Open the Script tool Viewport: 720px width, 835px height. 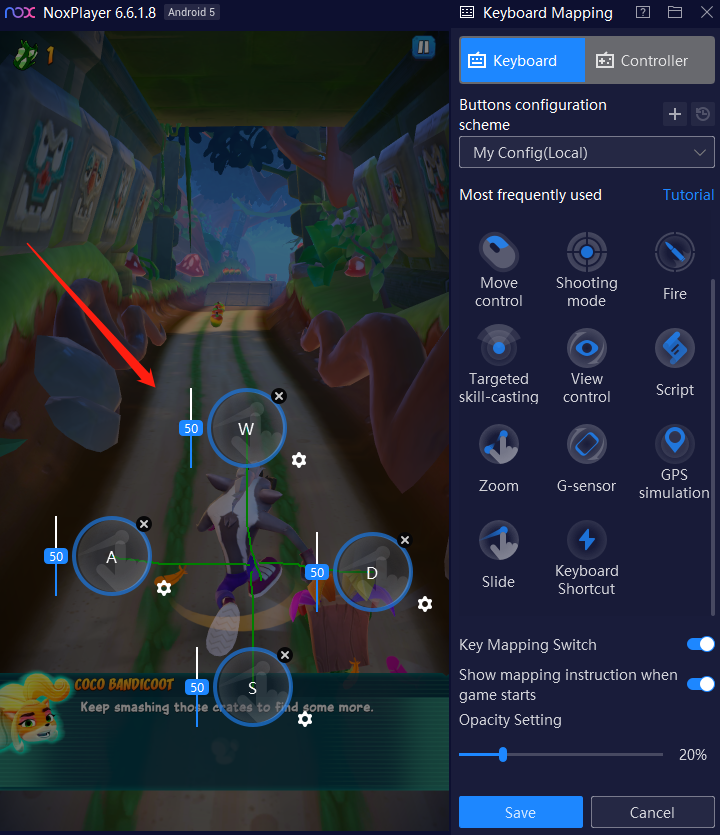coord(674,363)
